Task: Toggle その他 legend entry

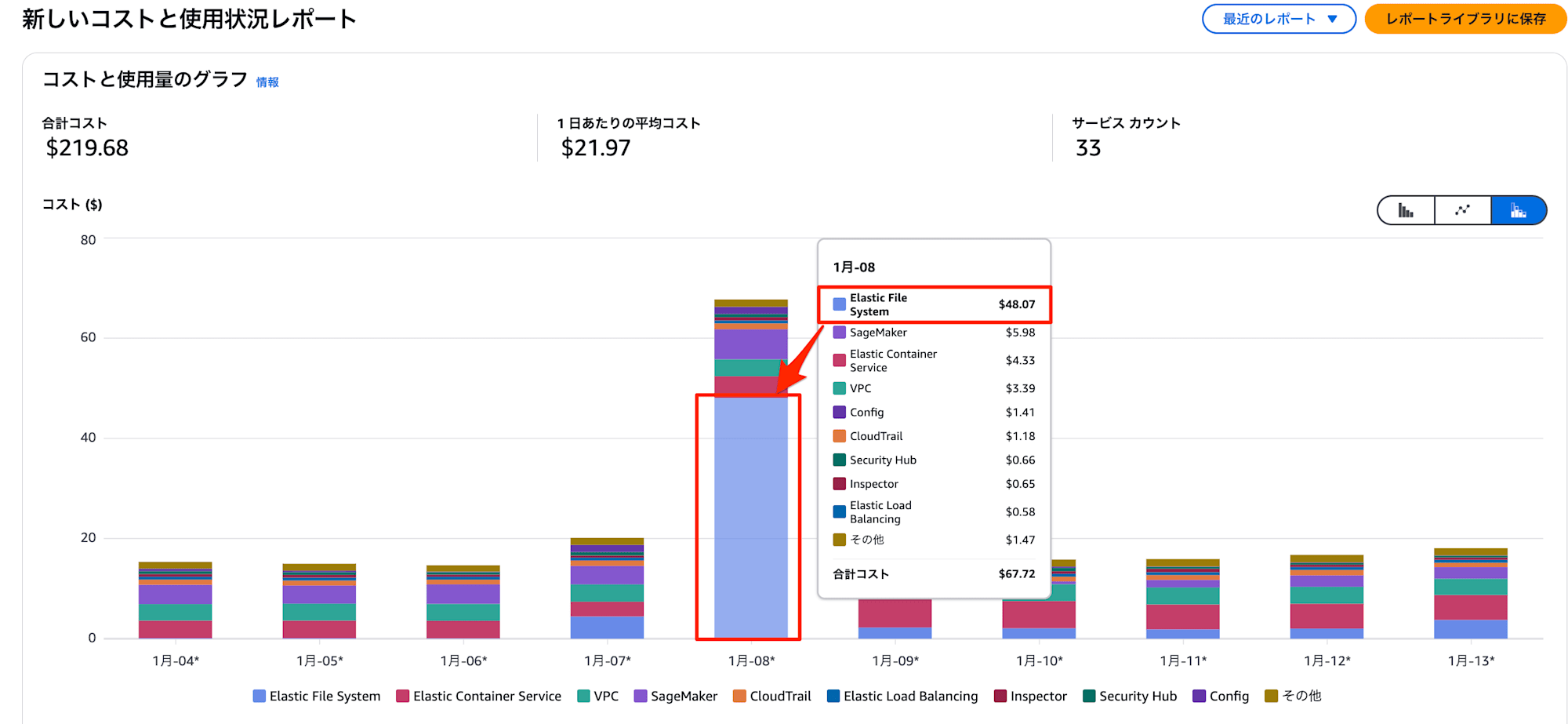Action: 1293,696
